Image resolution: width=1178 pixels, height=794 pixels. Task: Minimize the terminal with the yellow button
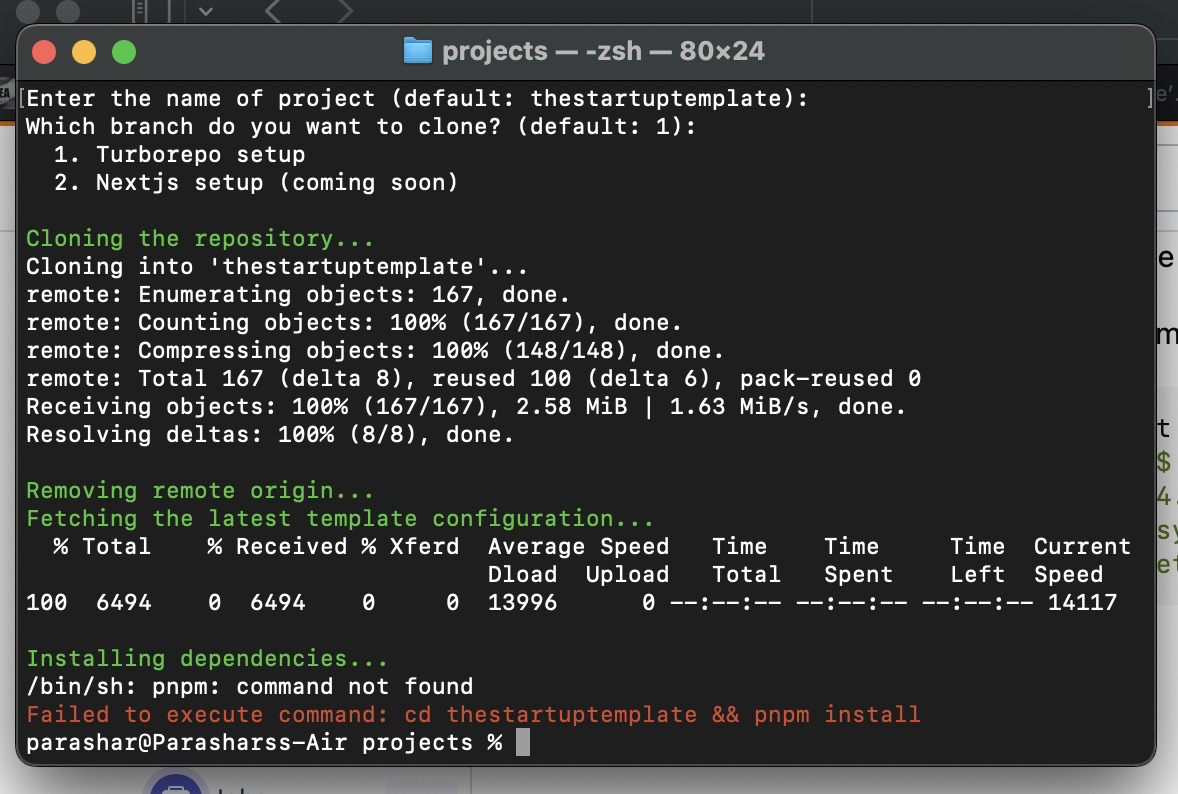84,52
